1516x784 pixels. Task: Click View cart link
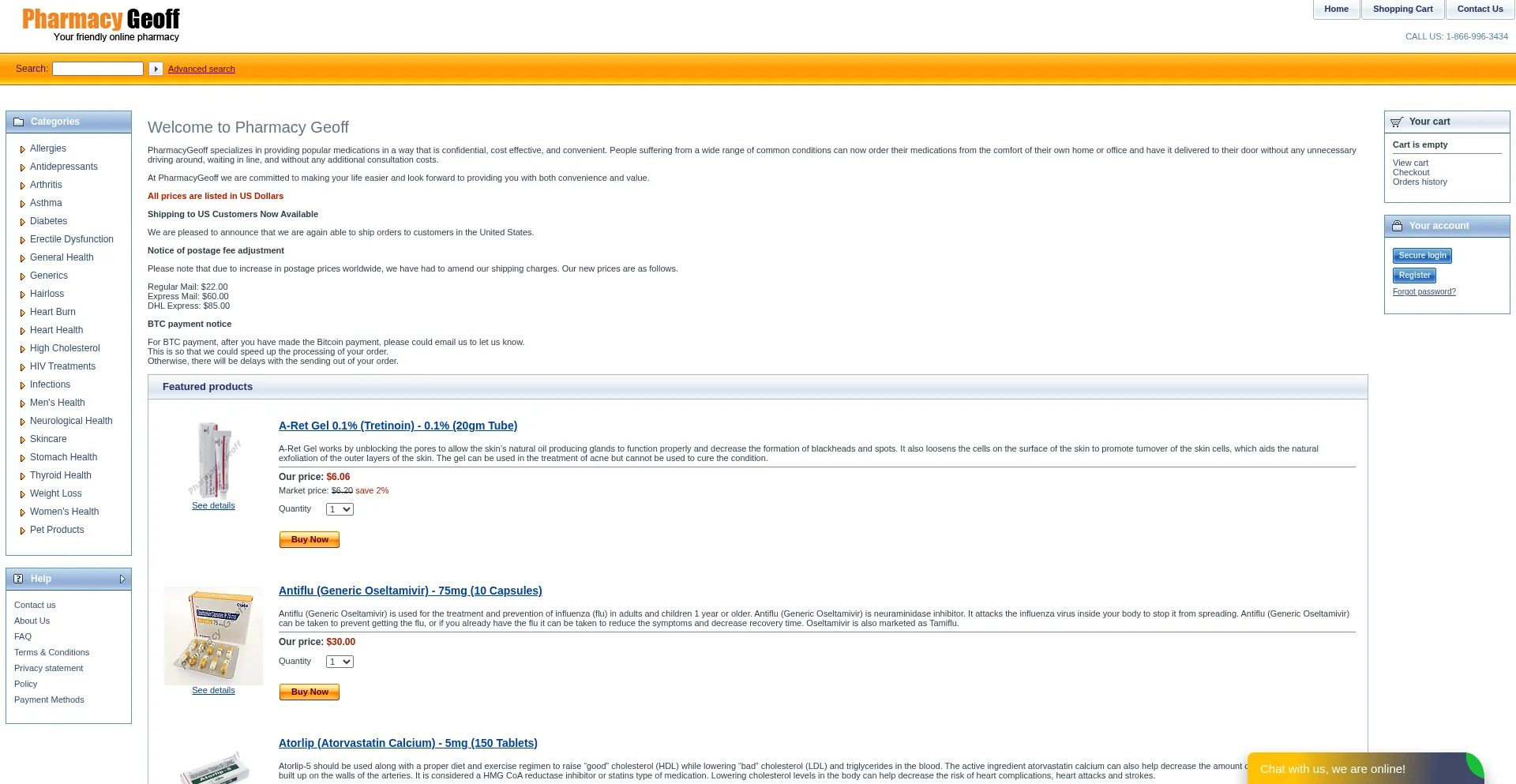point(1410,163)
